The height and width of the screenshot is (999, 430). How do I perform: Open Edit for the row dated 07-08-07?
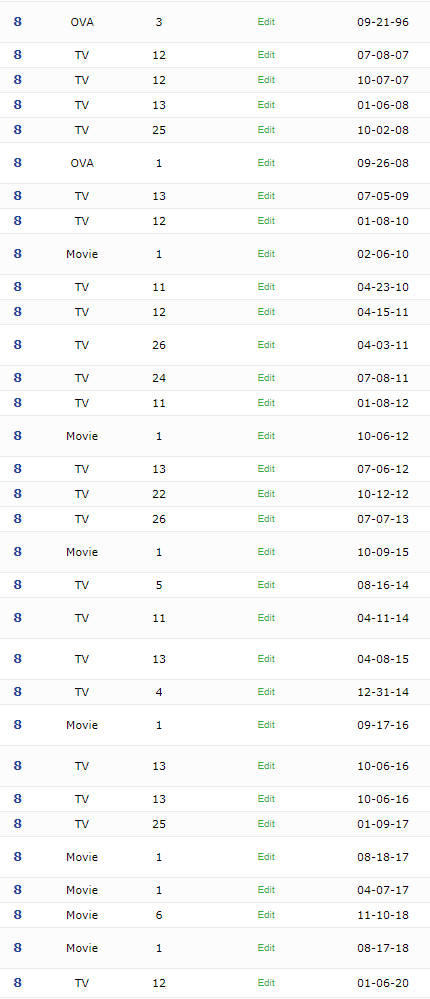click(266, 55)
